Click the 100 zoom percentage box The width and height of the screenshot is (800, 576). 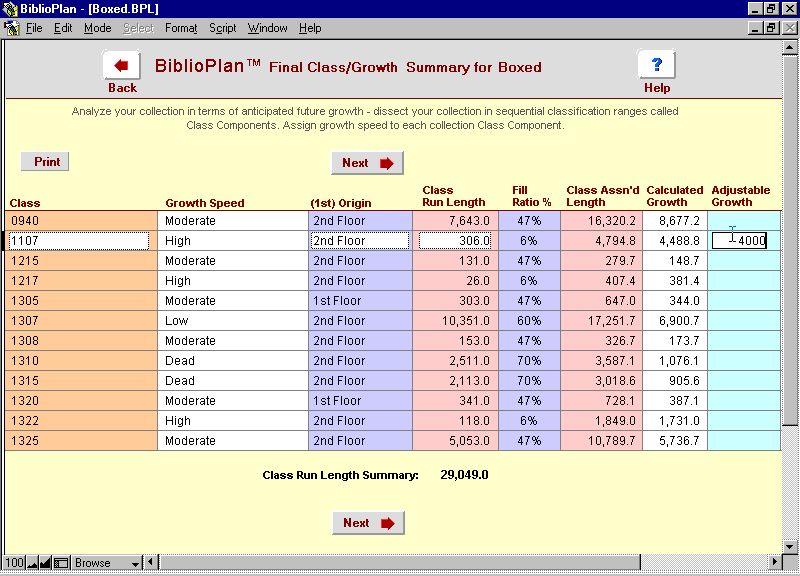click(x=14, y=563)
